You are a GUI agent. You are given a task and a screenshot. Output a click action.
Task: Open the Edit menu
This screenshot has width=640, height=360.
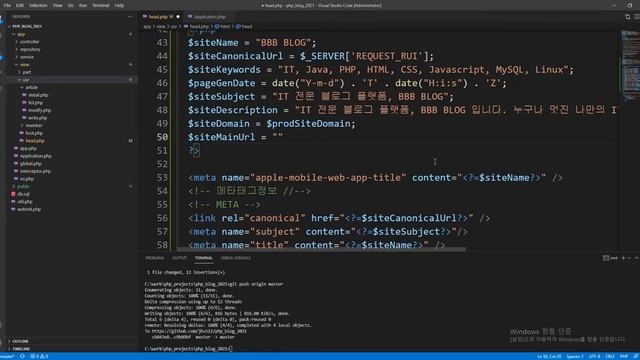(x=20, y=5)
